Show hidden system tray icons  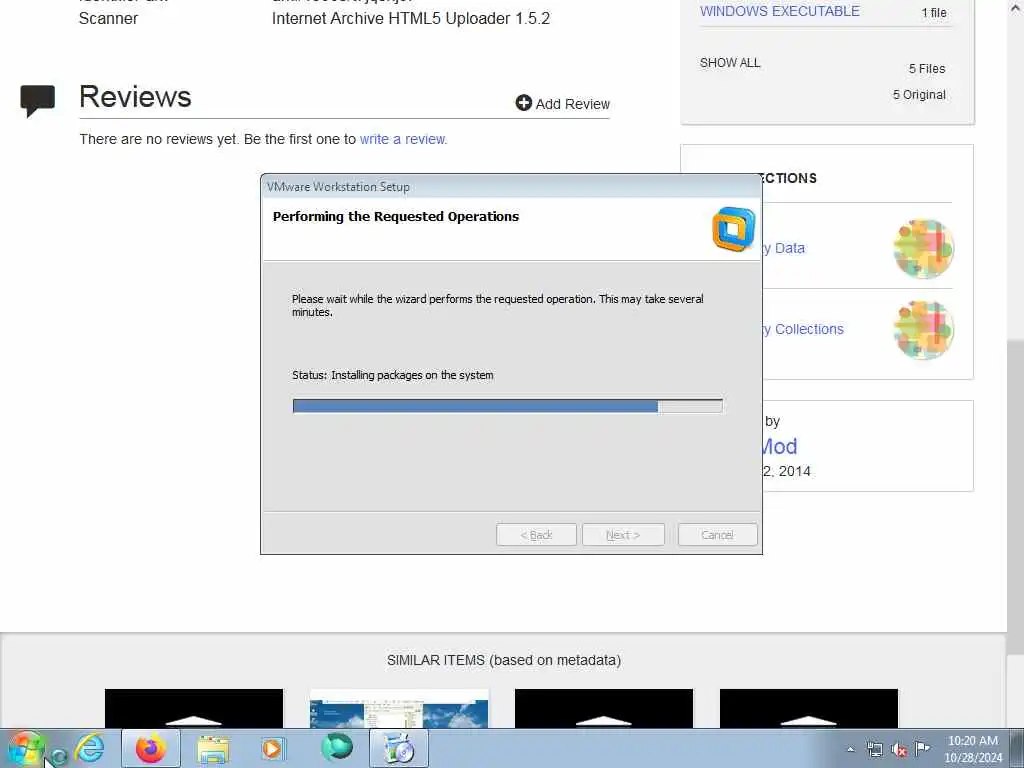(850, 750)
